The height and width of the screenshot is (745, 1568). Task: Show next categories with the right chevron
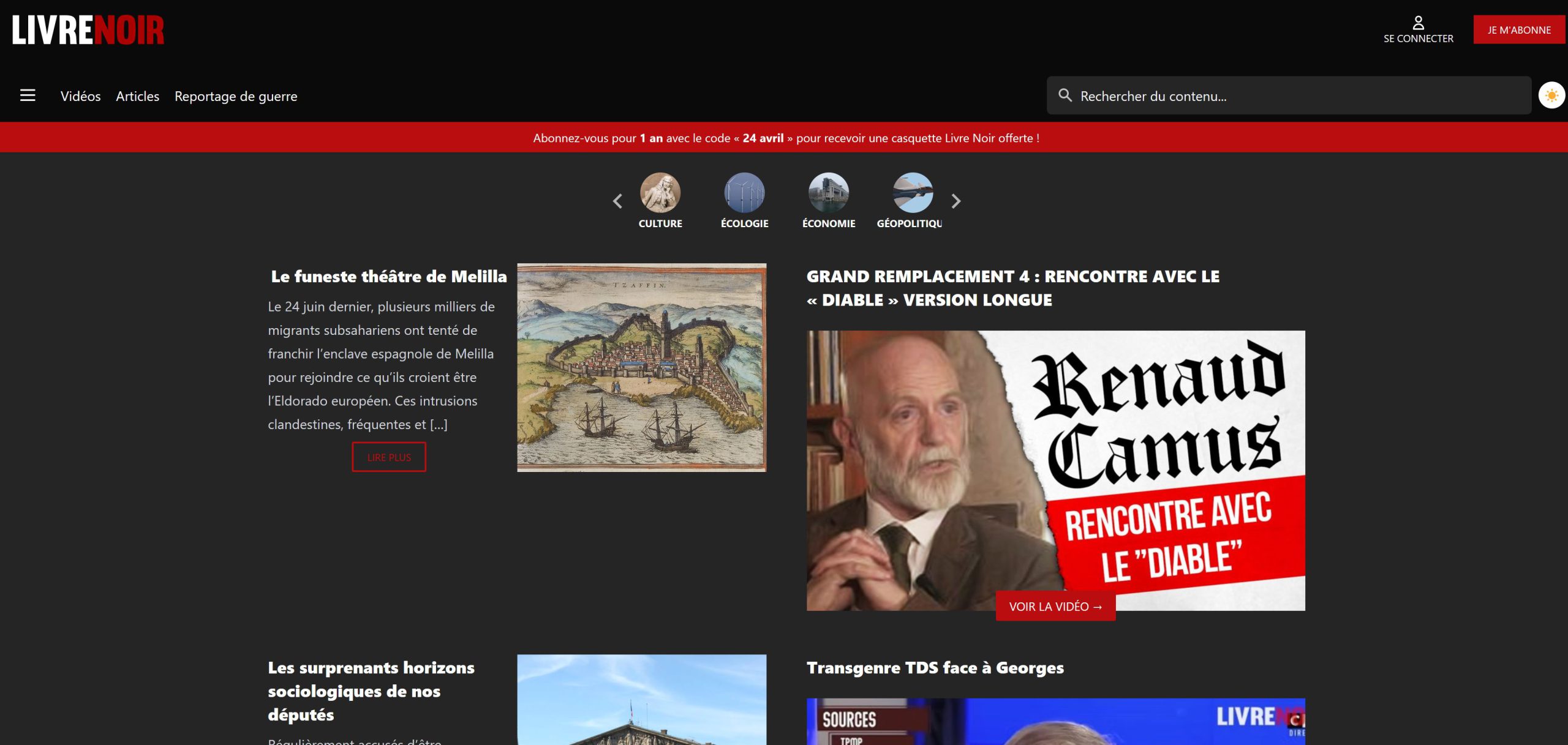pos(956,201)
